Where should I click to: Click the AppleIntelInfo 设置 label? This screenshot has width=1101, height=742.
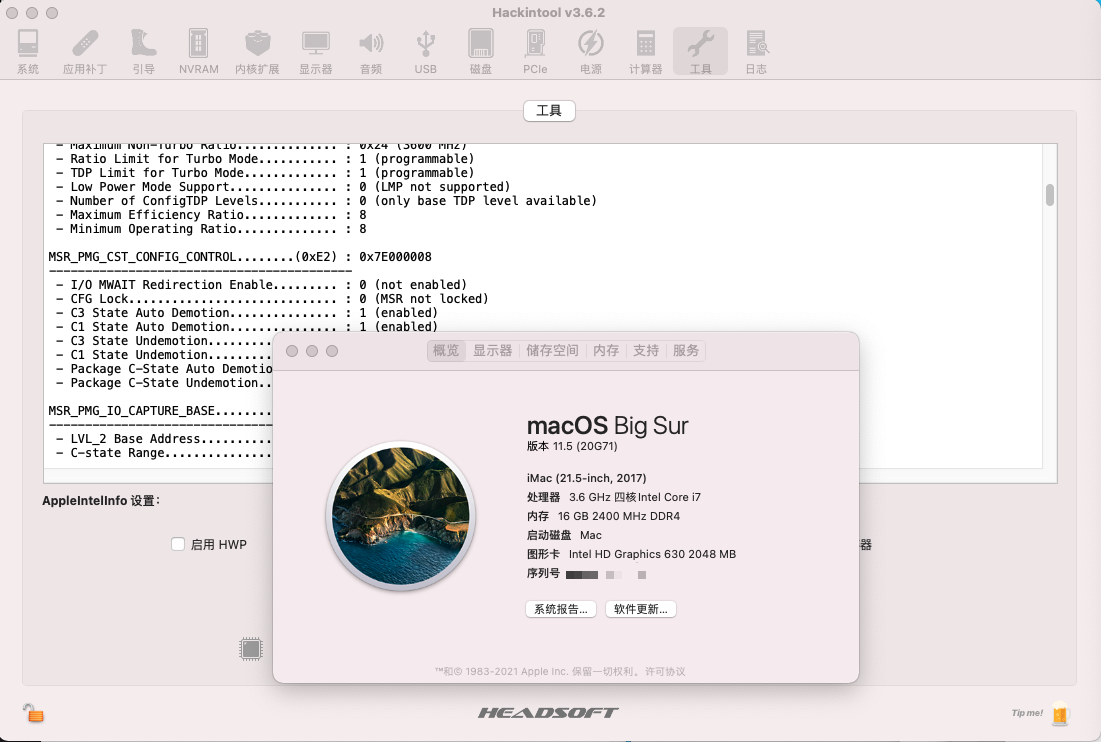(x=101, y=501)
